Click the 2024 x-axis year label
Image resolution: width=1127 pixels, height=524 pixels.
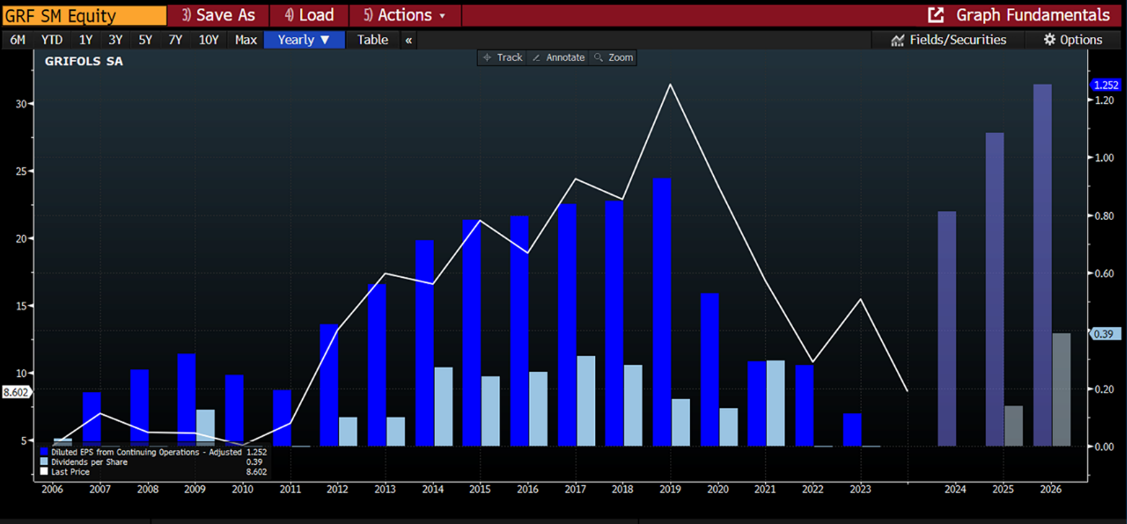coord(955,488)
